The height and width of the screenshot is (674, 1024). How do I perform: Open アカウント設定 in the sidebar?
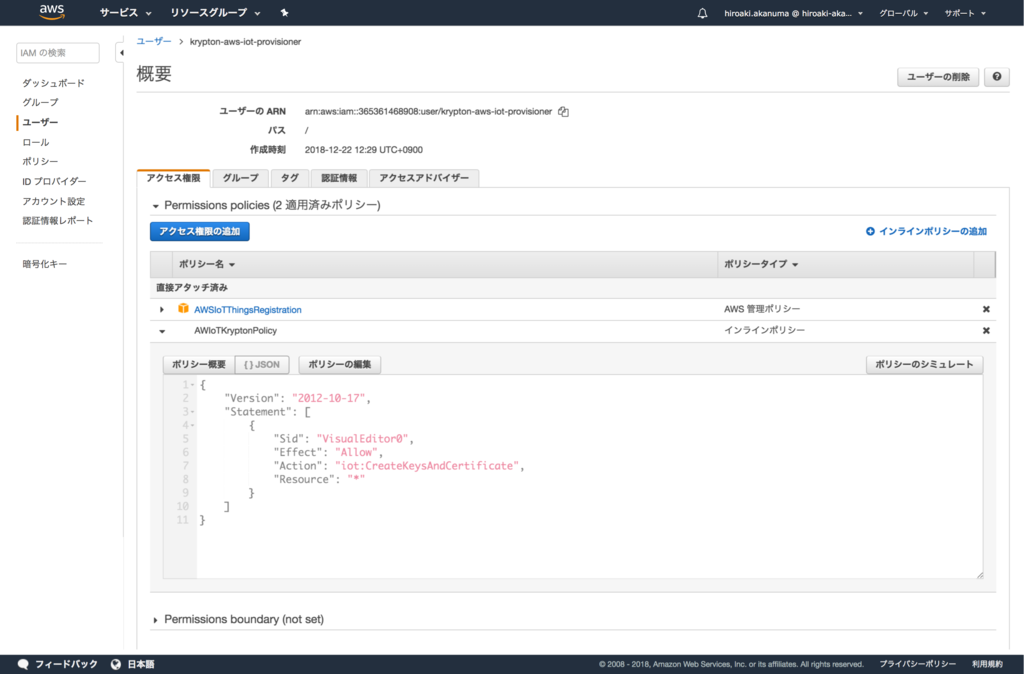(x=54, y=201)
